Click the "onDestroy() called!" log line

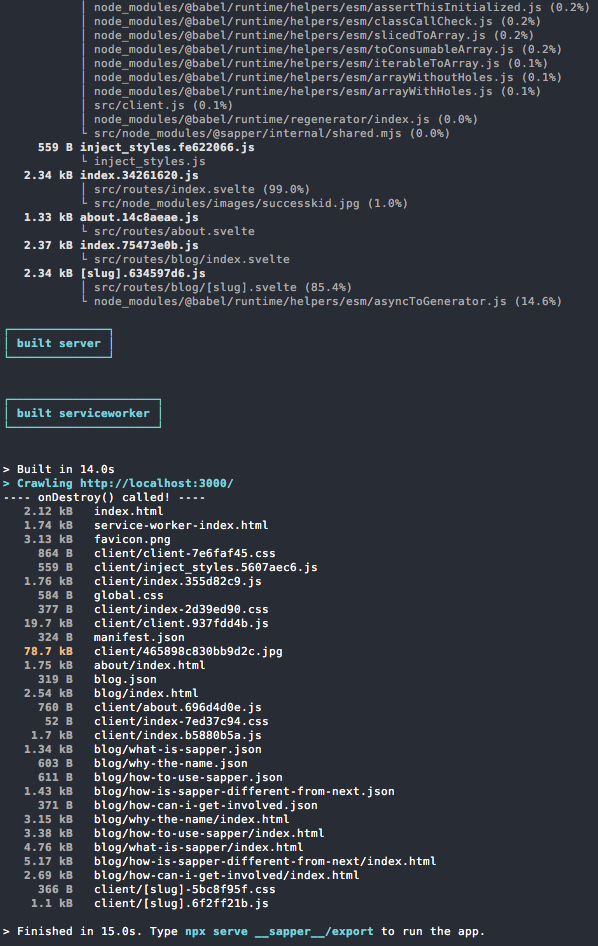[x=104, y=497]
